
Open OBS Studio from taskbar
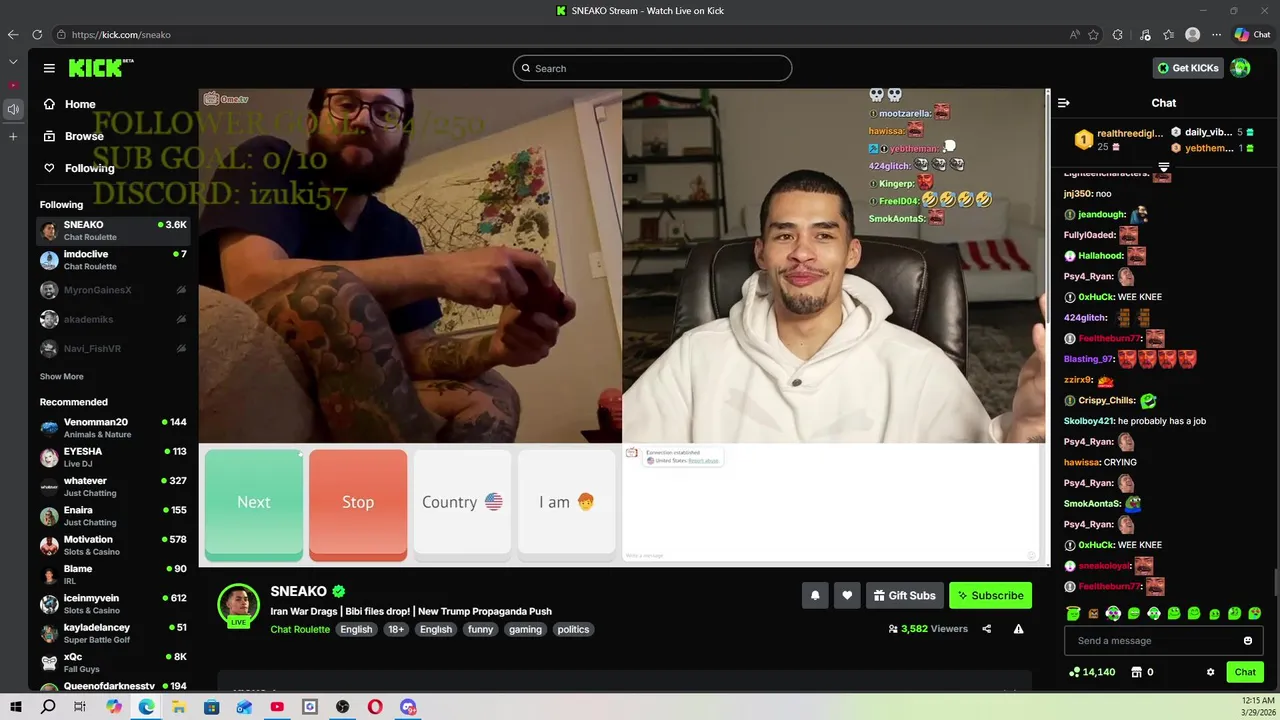(343, 707)
